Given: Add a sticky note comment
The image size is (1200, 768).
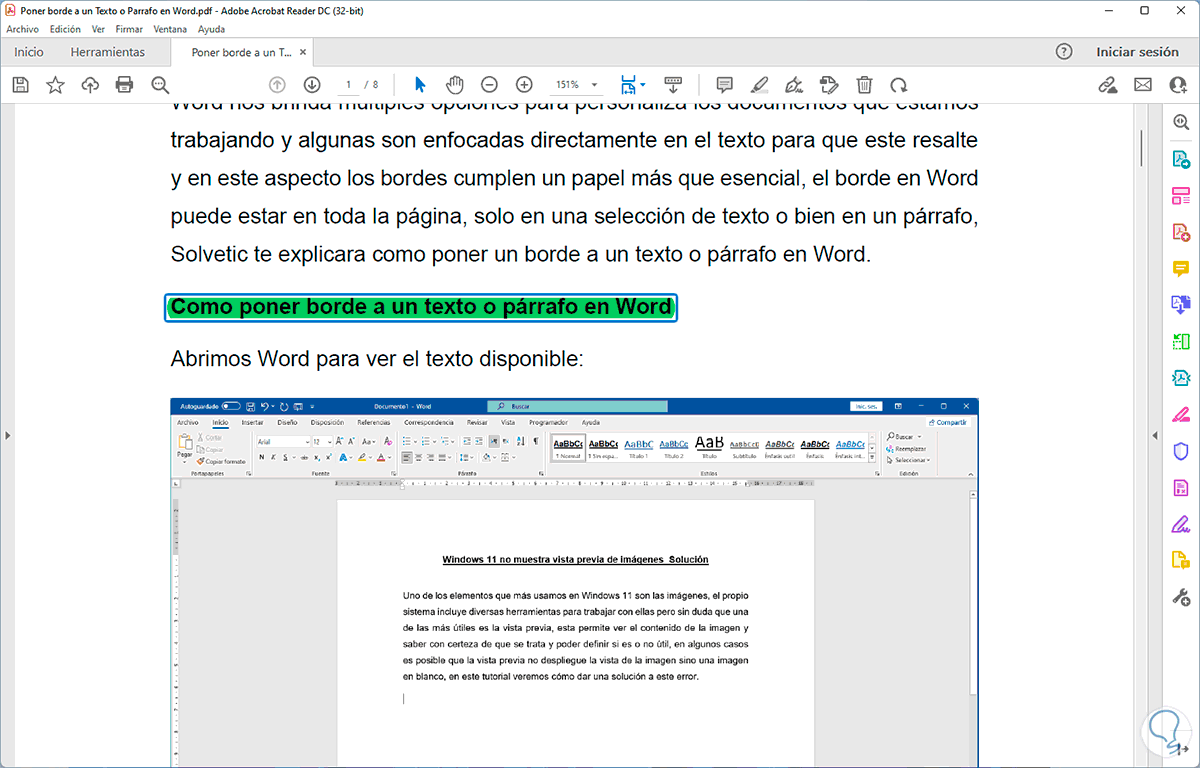Looking at the screenshot, I should point(725,85).
